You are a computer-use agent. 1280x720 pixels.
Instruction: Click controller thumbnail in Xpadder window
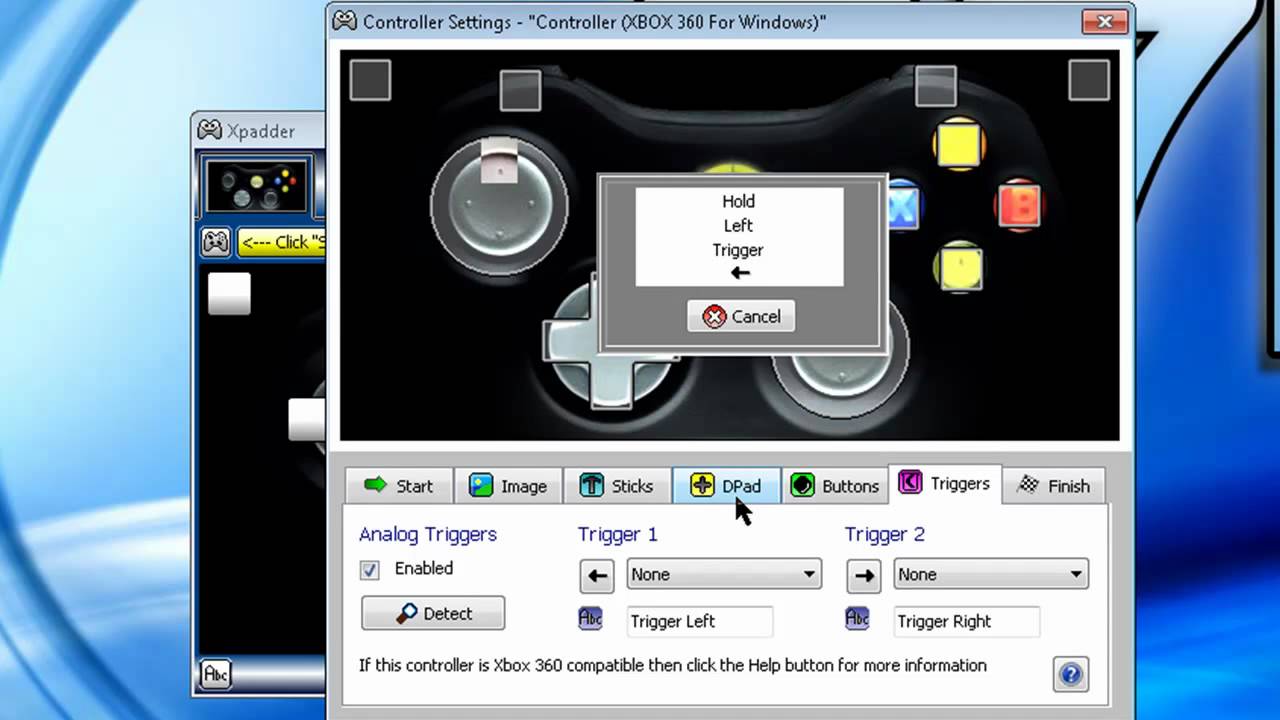click(257, 186)
